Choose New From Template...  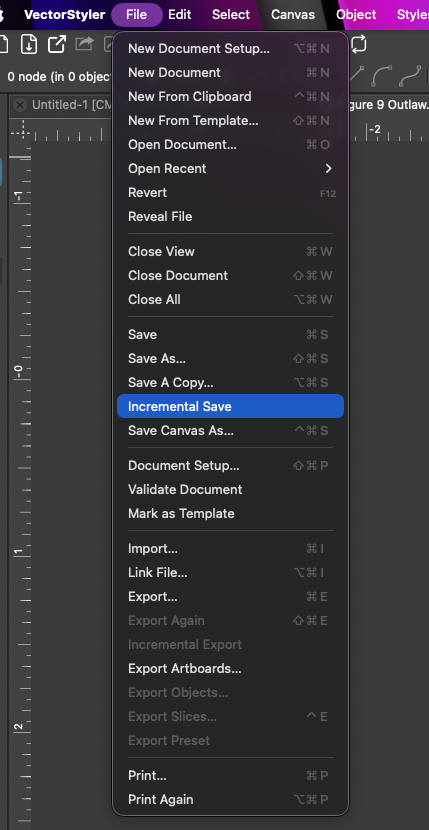point(230,121)
